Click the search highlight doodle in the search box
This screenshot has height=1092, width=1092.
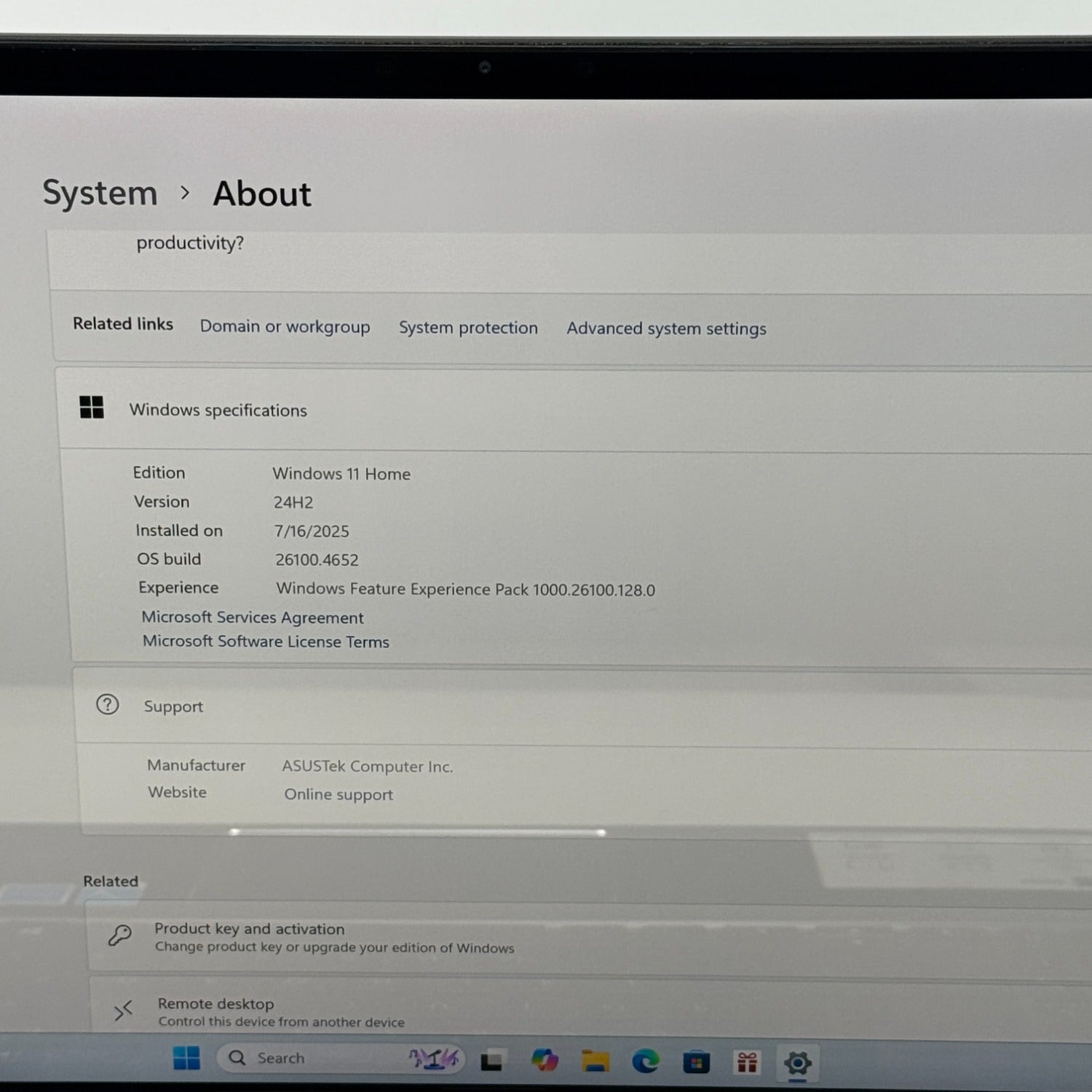point(433,1058)
